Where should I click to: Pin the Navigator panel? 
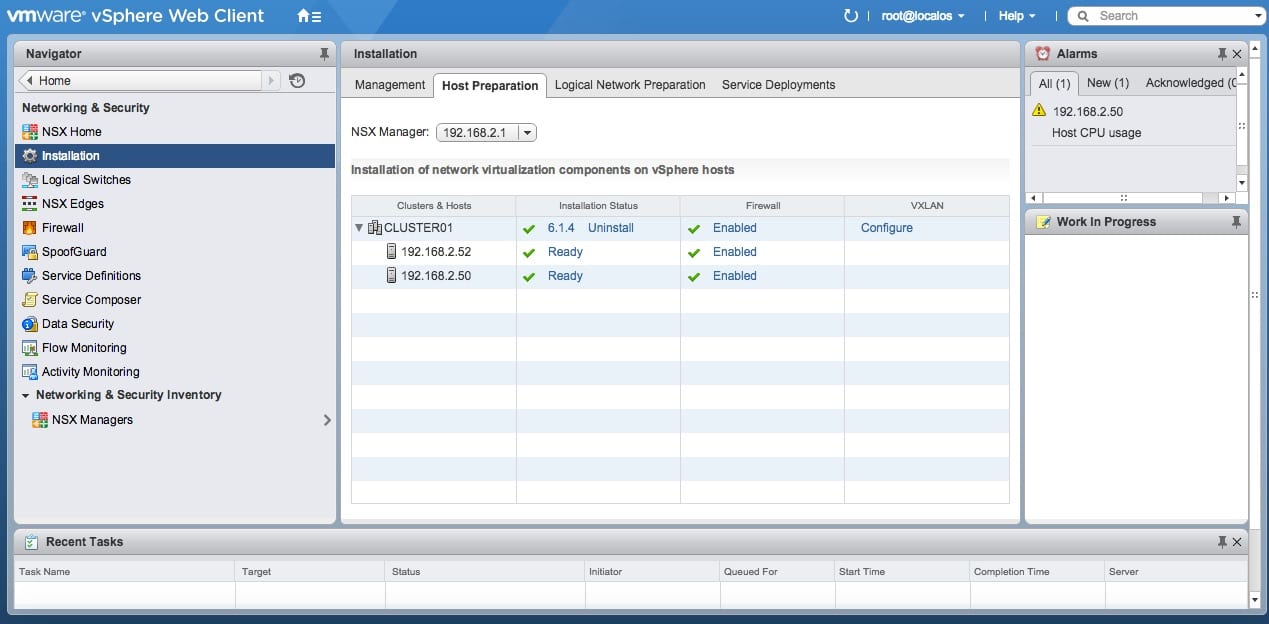323,54
